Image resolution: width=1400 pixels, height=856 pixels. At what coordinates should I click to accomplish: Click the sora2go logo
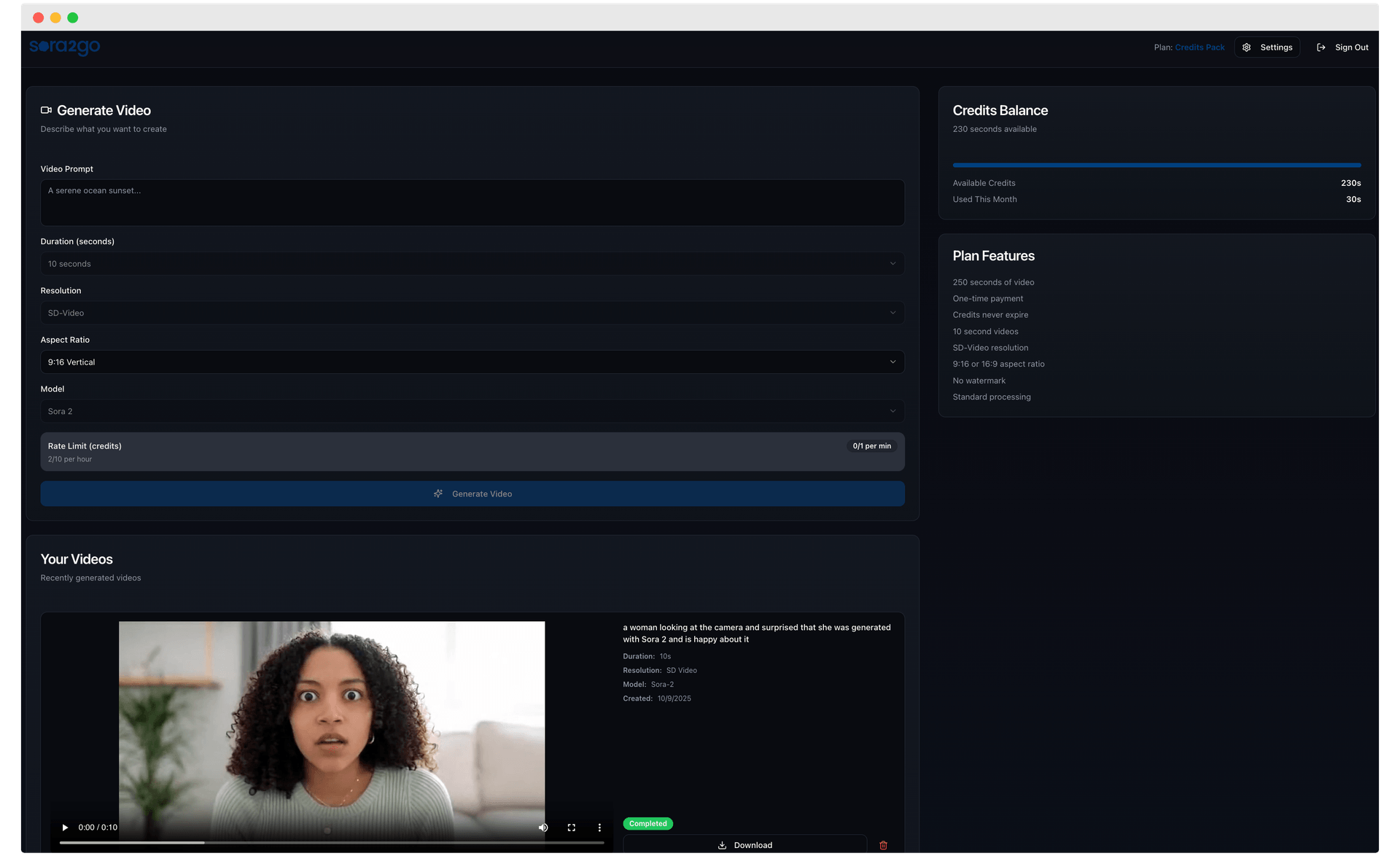click(x=65, y=47)
